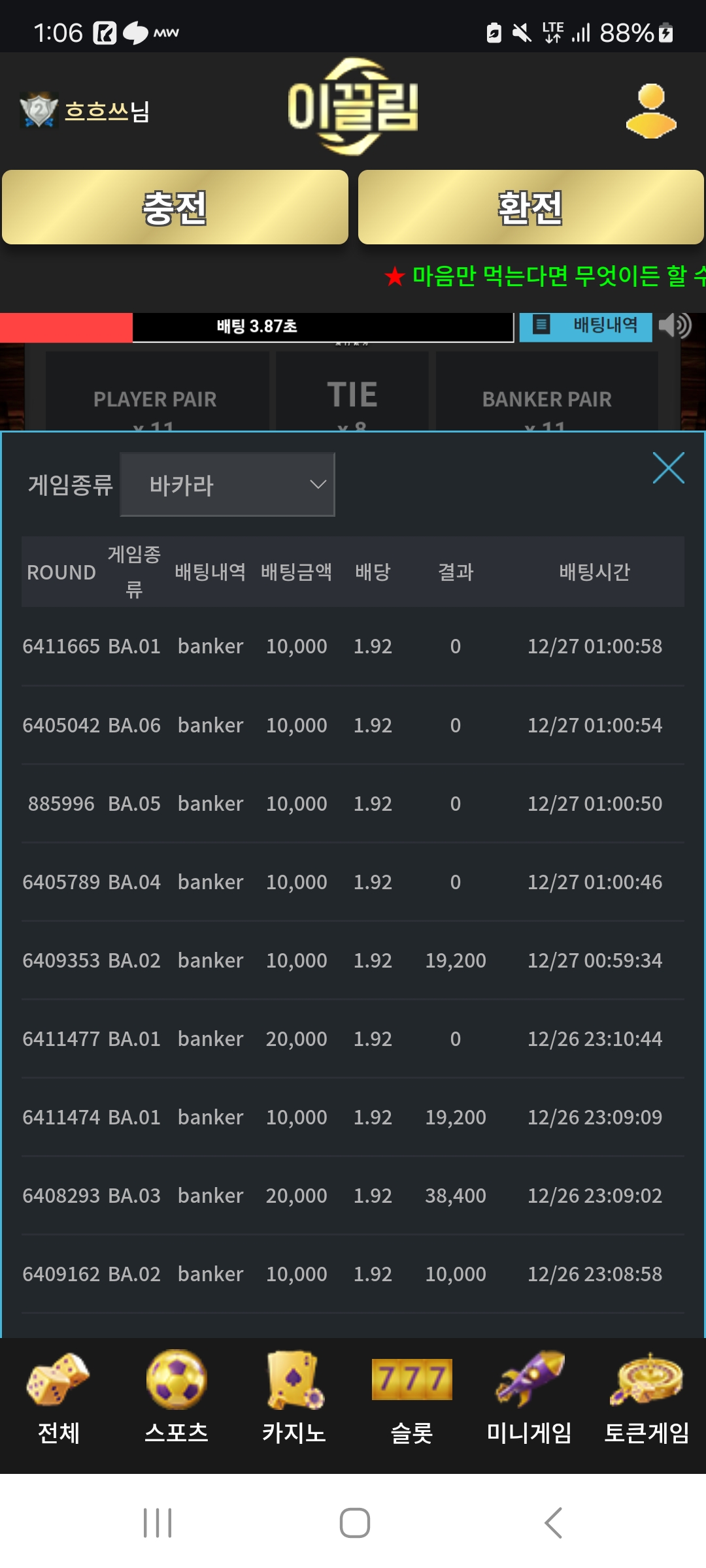Open the 미니게임 rocket category
706x1568 pixels.
529,1397
